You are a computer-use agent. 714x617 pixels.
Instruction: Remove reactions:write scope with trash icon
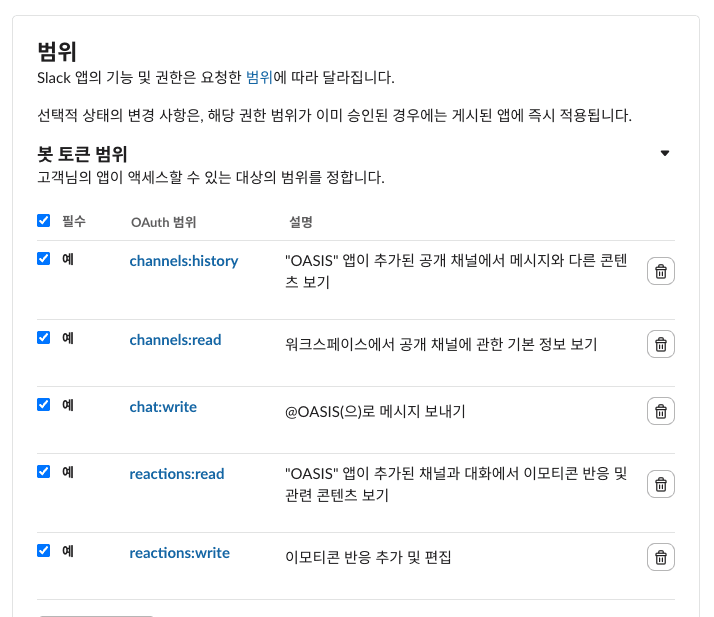[x=660, y=557]
